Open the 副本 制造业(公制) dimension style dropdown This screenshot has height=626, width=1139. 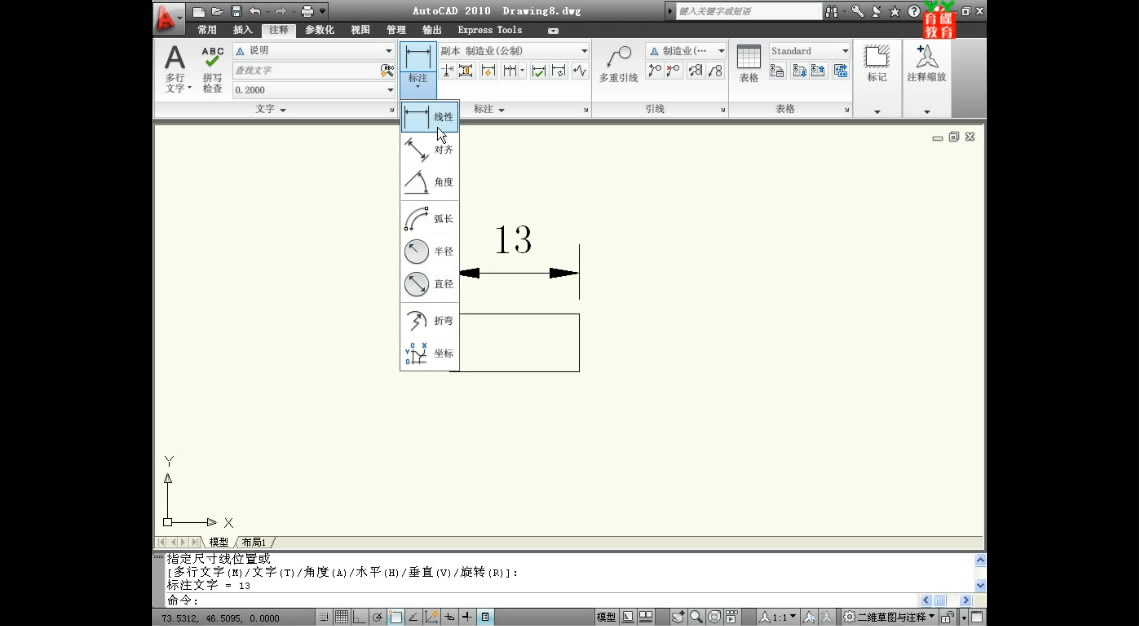[514, 51]
